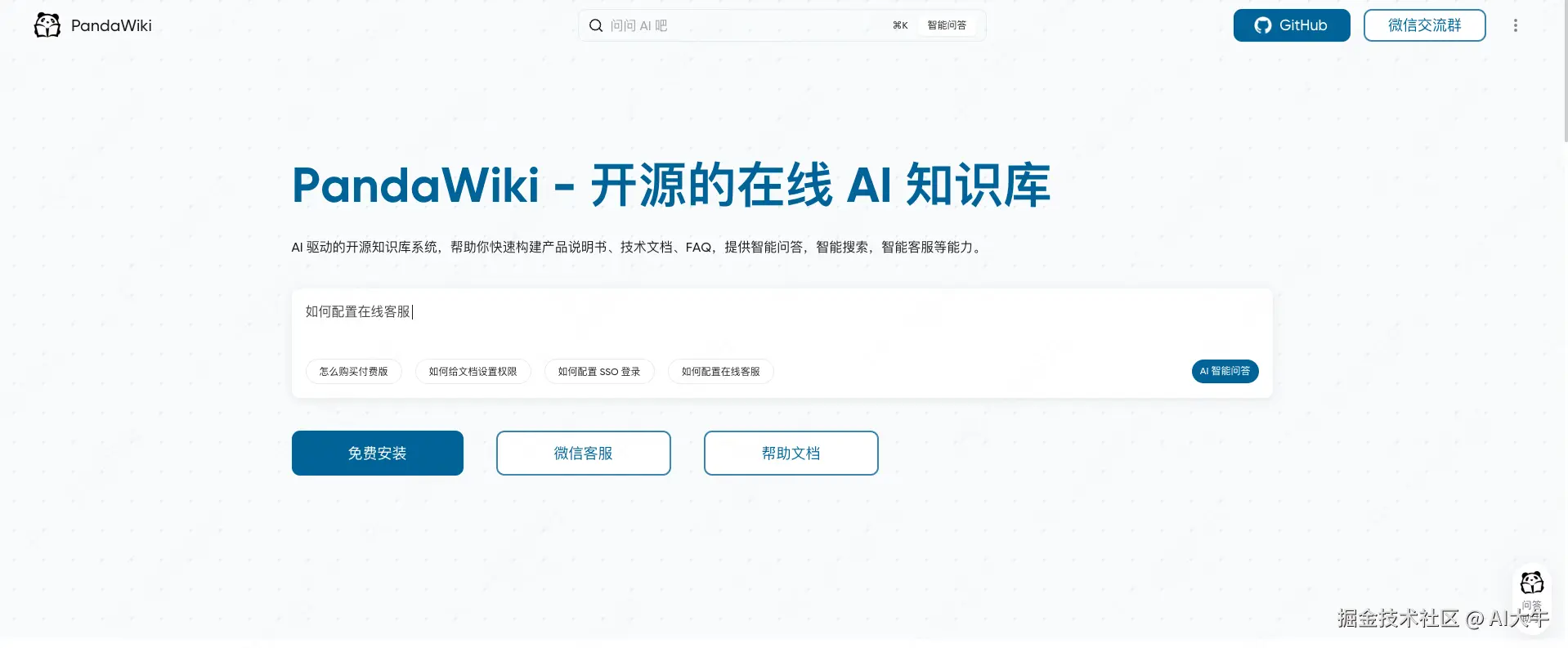
Task: Open the GitHub button
Action: 1292,25
